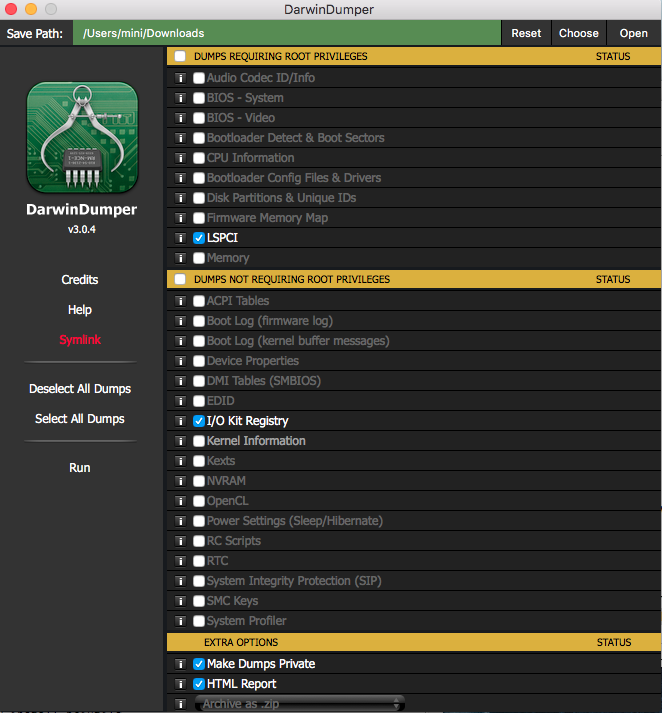Show info icon for Memory dump
The width and height of the screenshot is (662, 713).
point(181,258)
